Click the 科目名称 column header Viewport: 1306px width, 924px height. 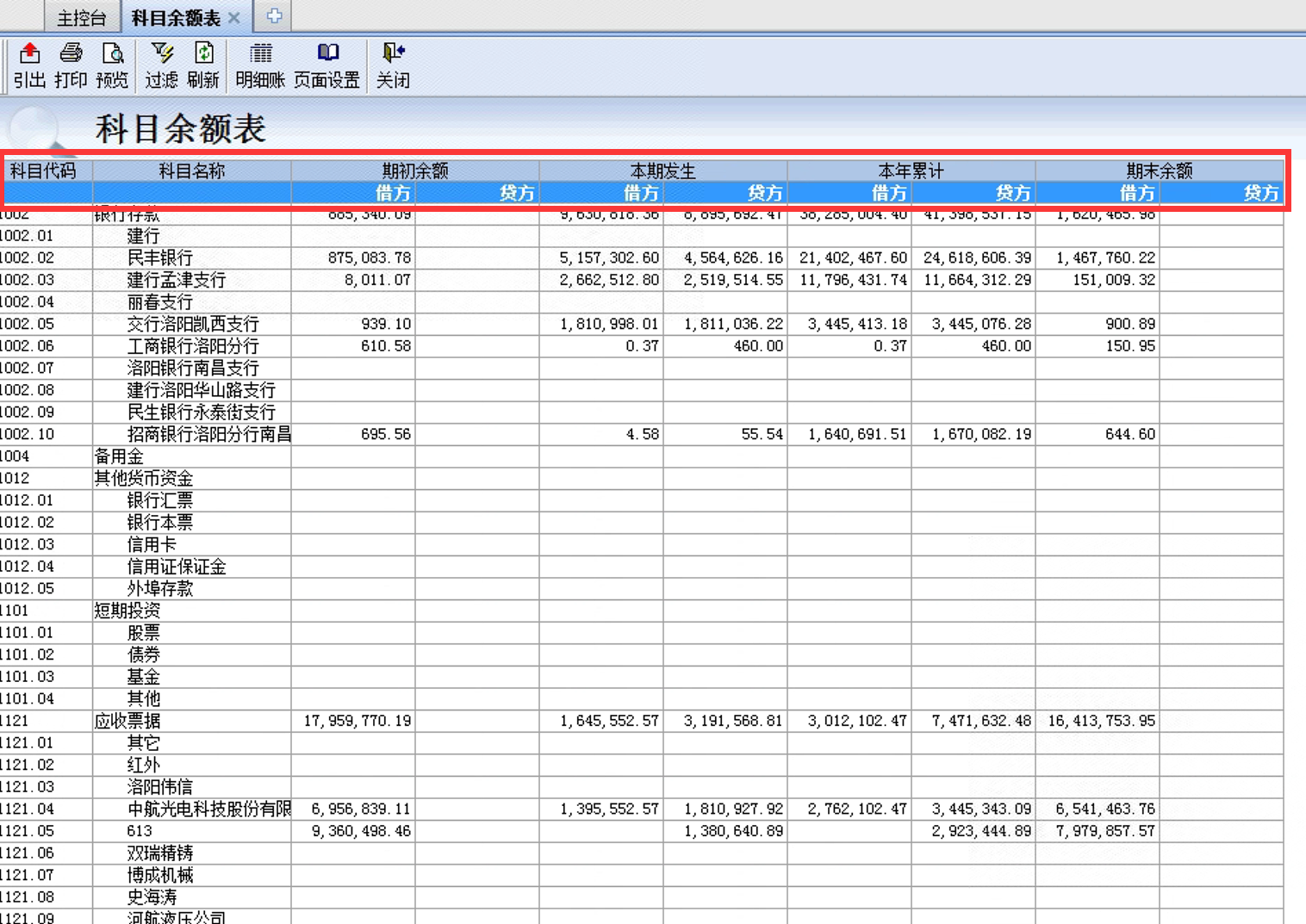[x=191, y=171]
